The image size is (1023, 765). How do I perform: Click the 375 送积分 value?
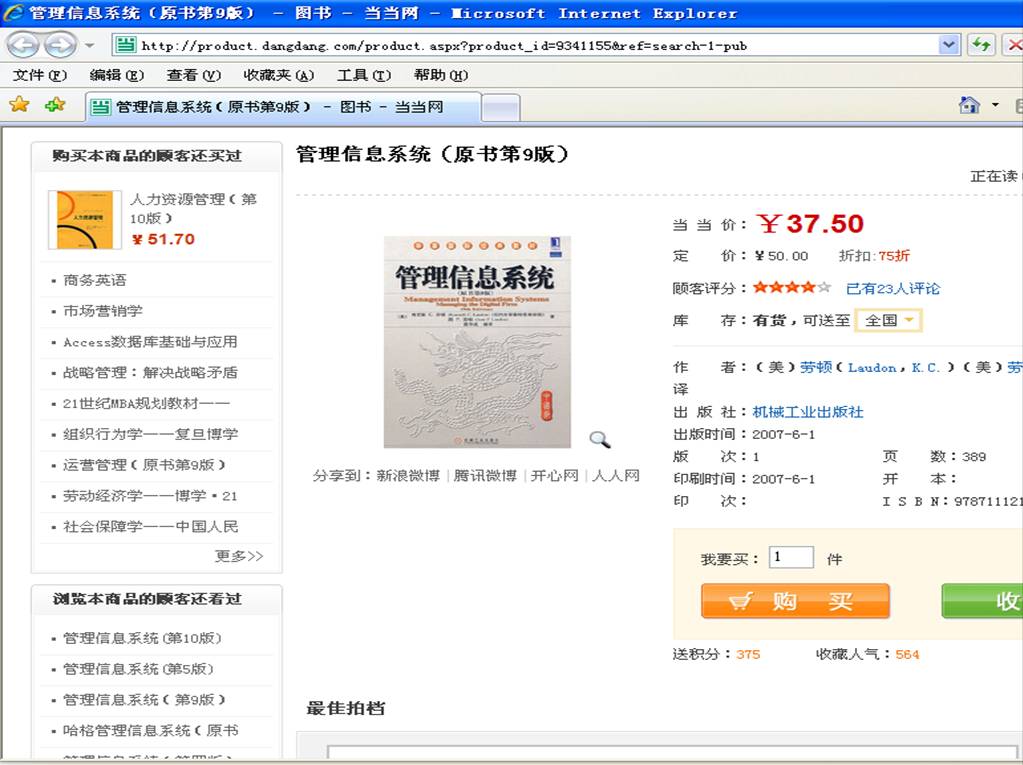(x=748, y=654)
